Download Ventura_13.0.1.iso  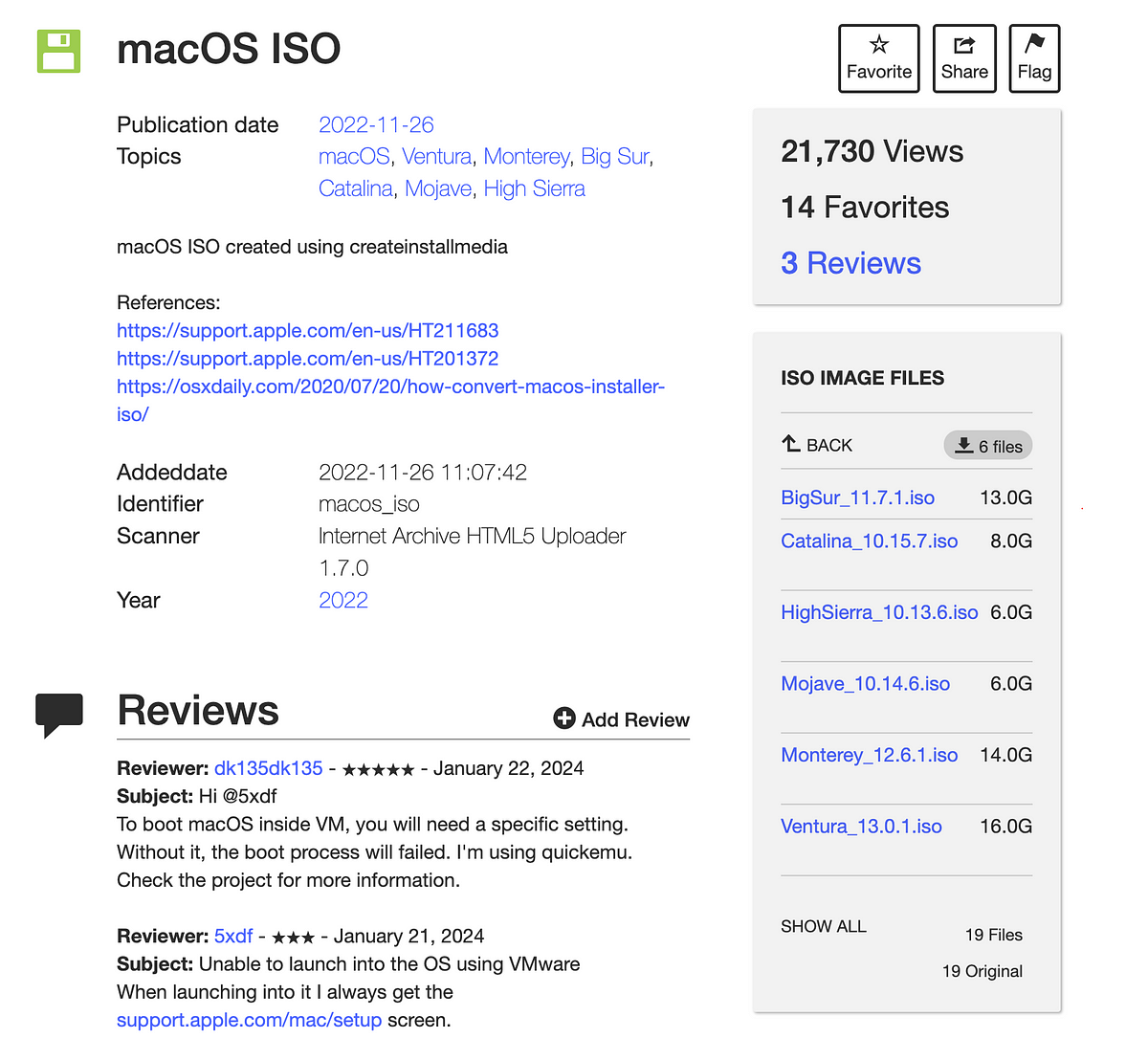pyautogui.click(x=861, y=826)
